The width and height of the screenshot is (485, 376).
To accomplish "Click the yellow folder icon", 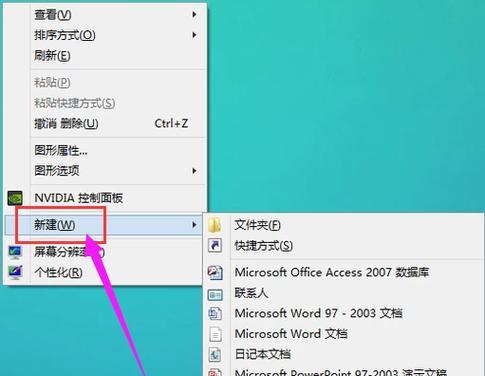I will 215,225.
